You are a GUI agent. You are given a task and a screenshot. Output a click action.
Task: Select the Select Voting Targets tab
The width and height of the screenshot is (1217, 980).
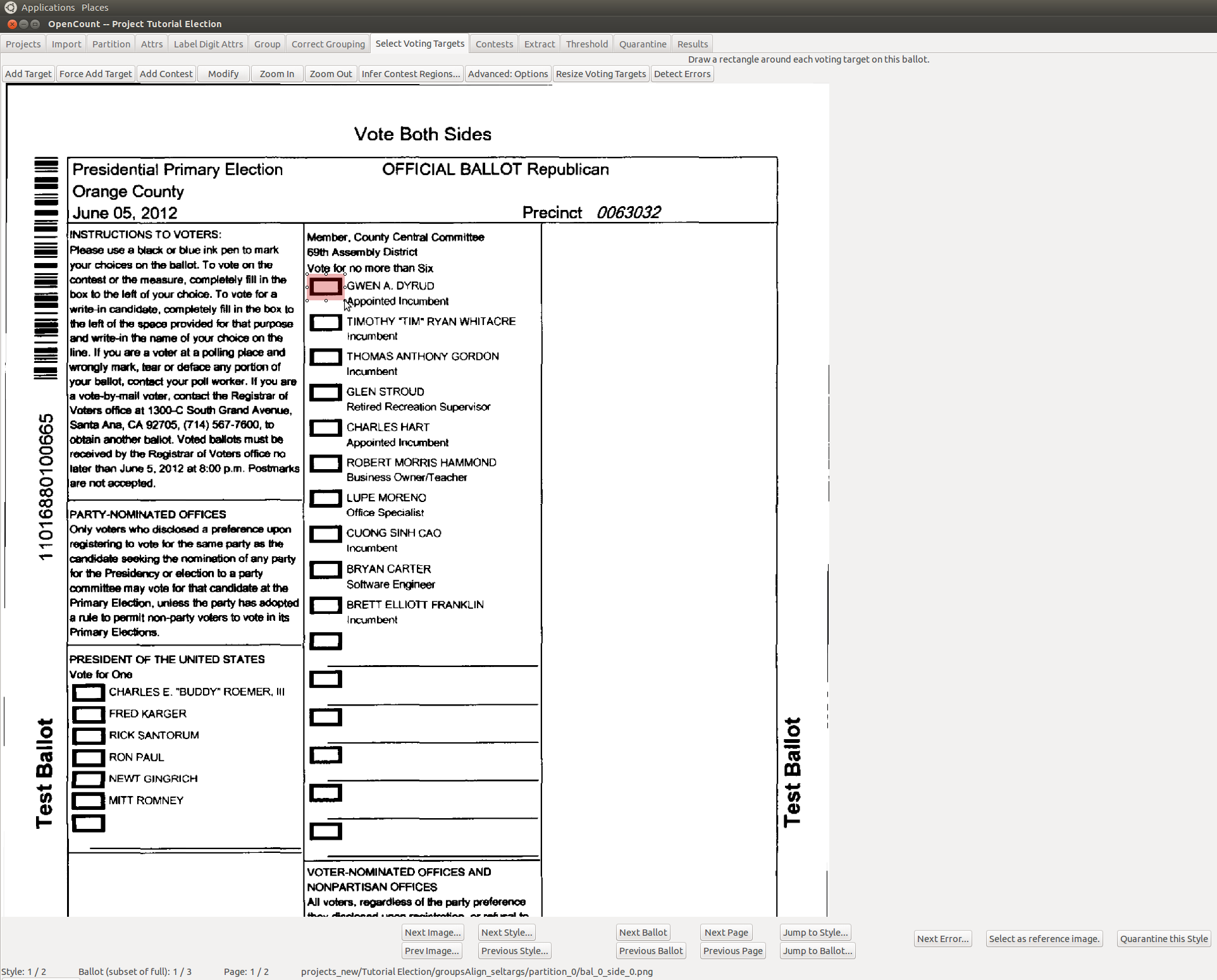pyautogui.click(x=420, y=43)
